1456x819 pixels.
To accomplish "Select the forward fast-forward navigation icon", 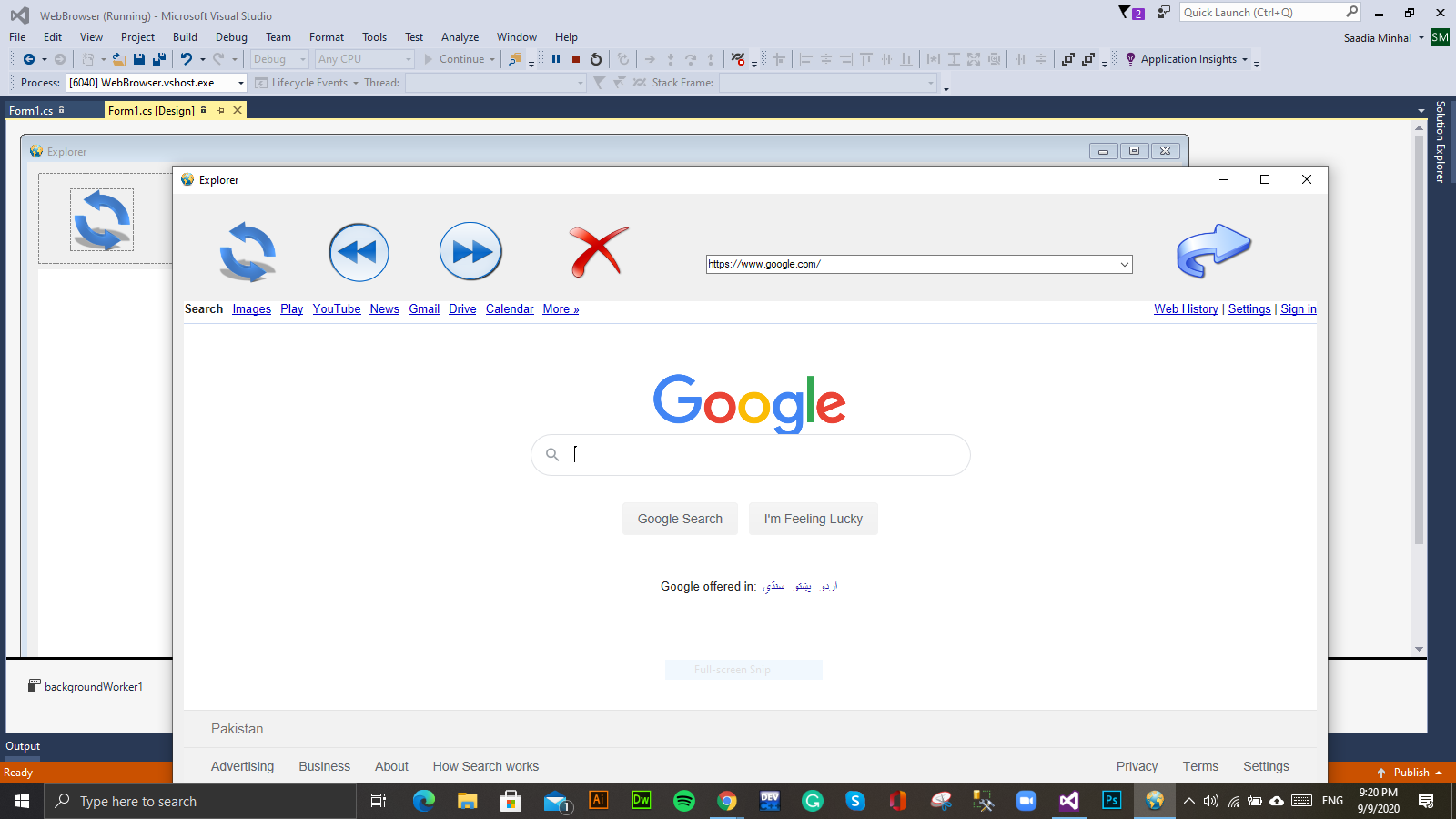I will [470, 251].
